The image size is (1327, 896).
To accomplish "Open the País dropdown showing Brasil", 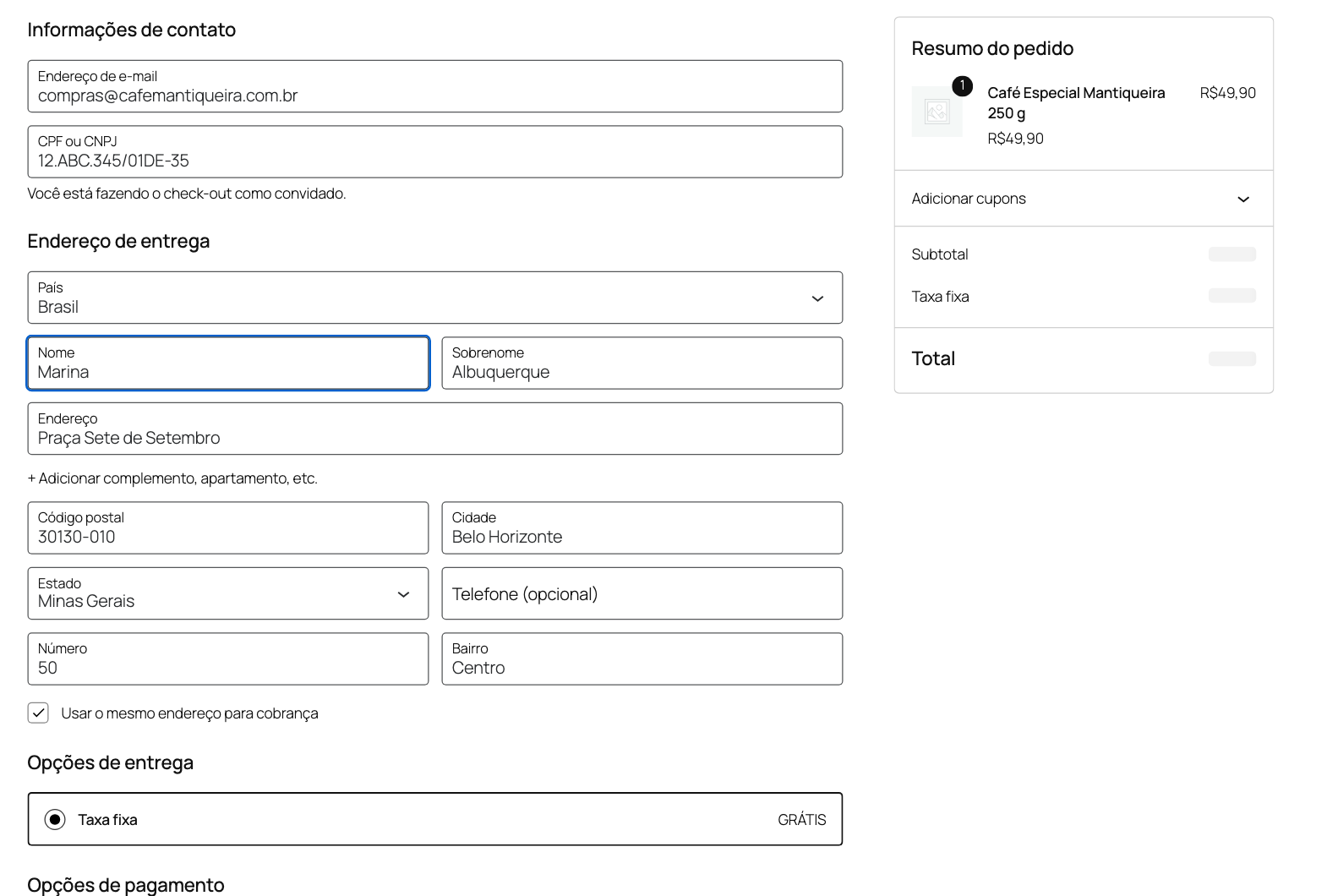I will pyautogui.click(x=435, y=298).
